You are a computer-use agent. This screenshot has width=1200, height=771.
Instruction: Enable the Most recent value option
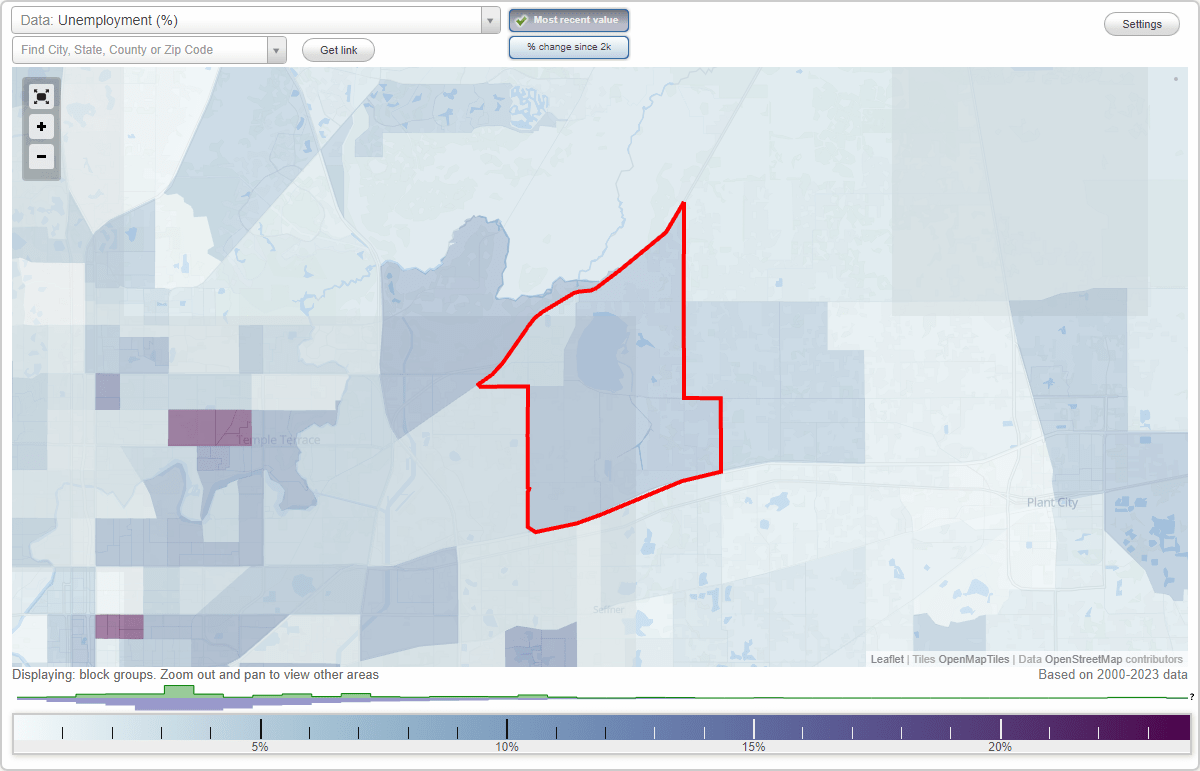[568, 19]
